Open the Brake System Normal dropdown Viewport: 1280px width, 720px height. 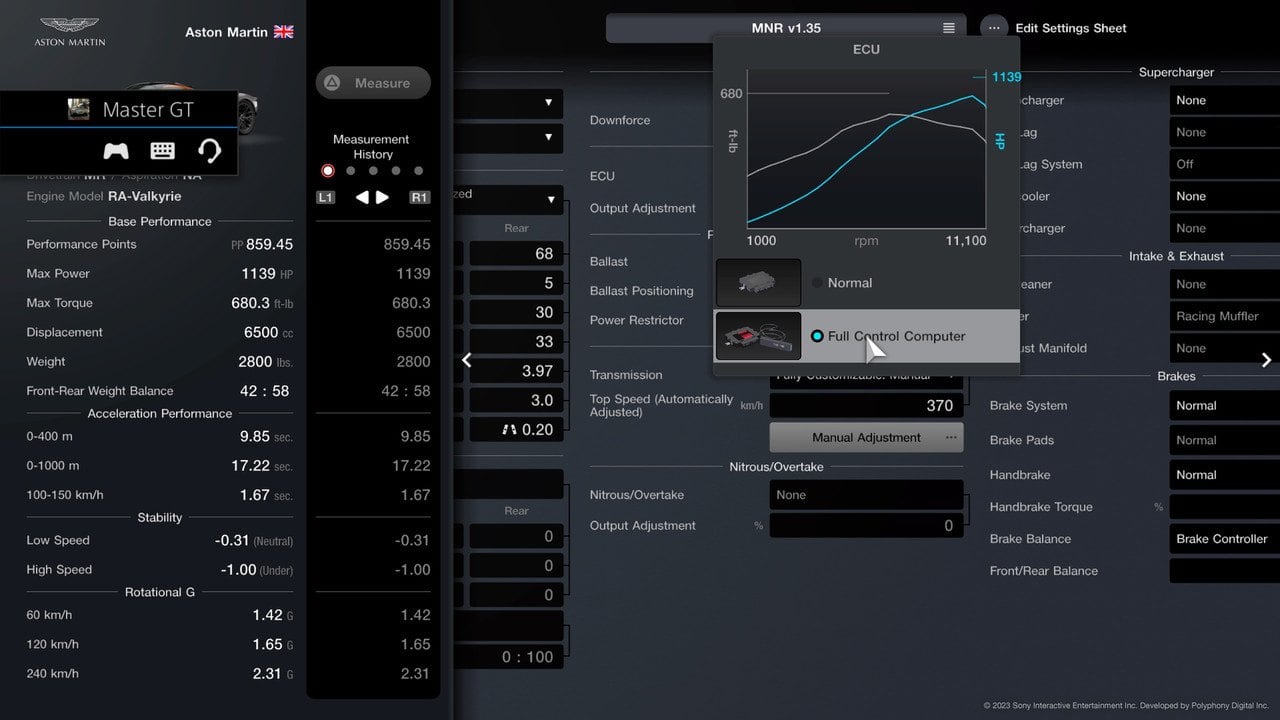tap(1224, 406)
